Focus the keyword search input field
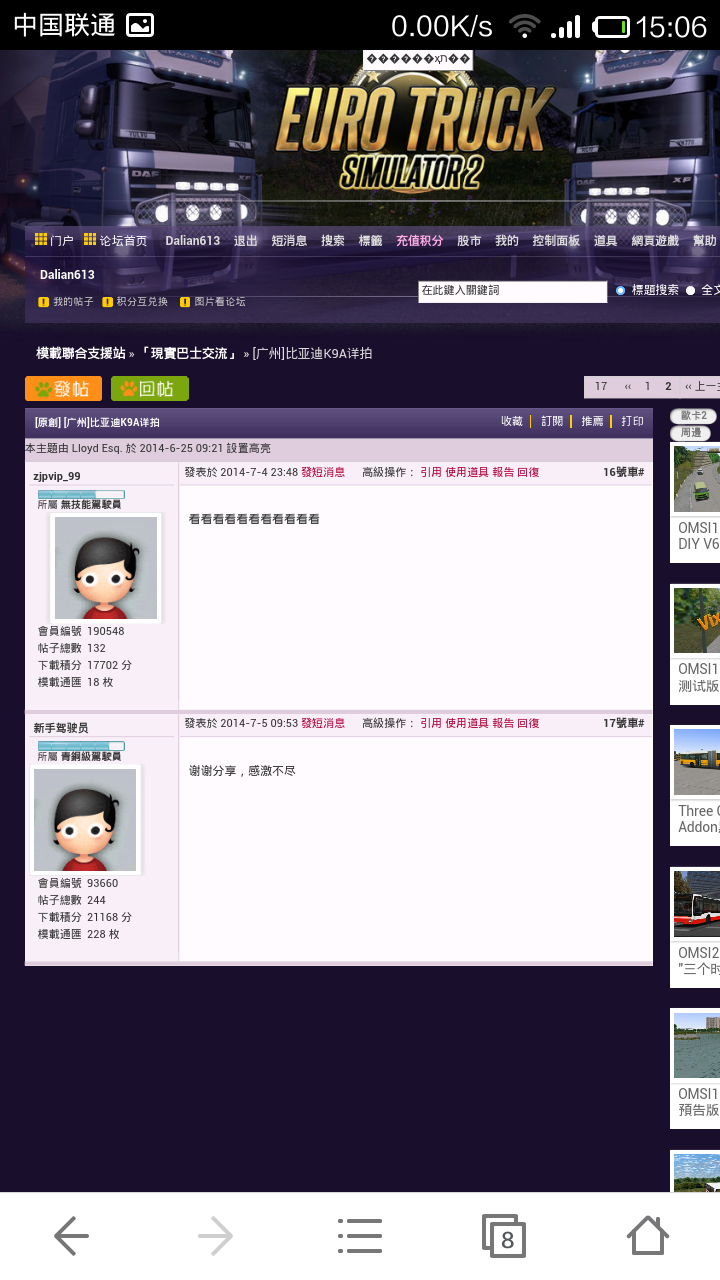The image size is (720, 1280). click(512, 291)
